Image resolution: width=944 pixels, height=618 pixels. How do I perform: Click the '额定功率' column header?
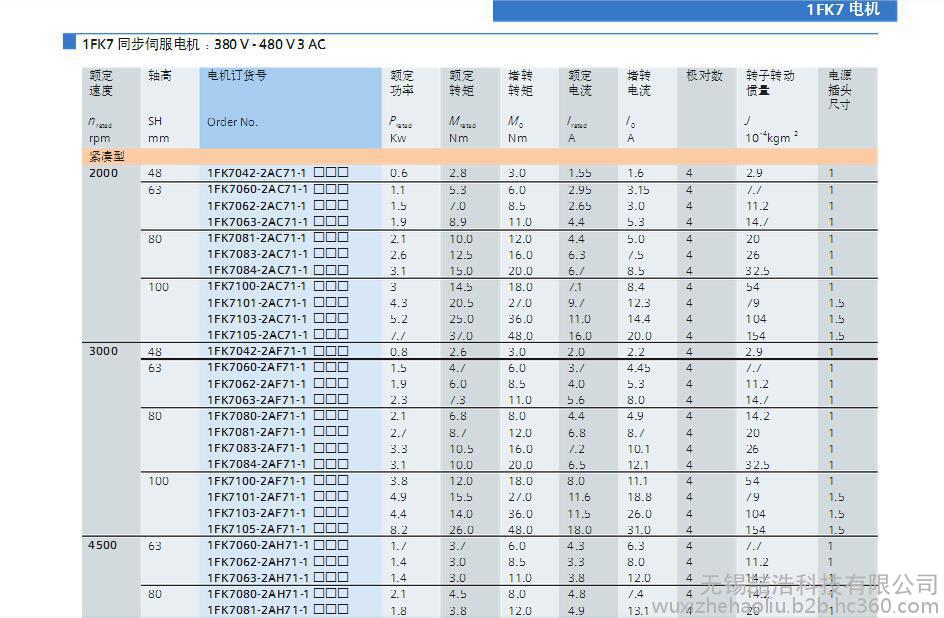tap(402, 83)
